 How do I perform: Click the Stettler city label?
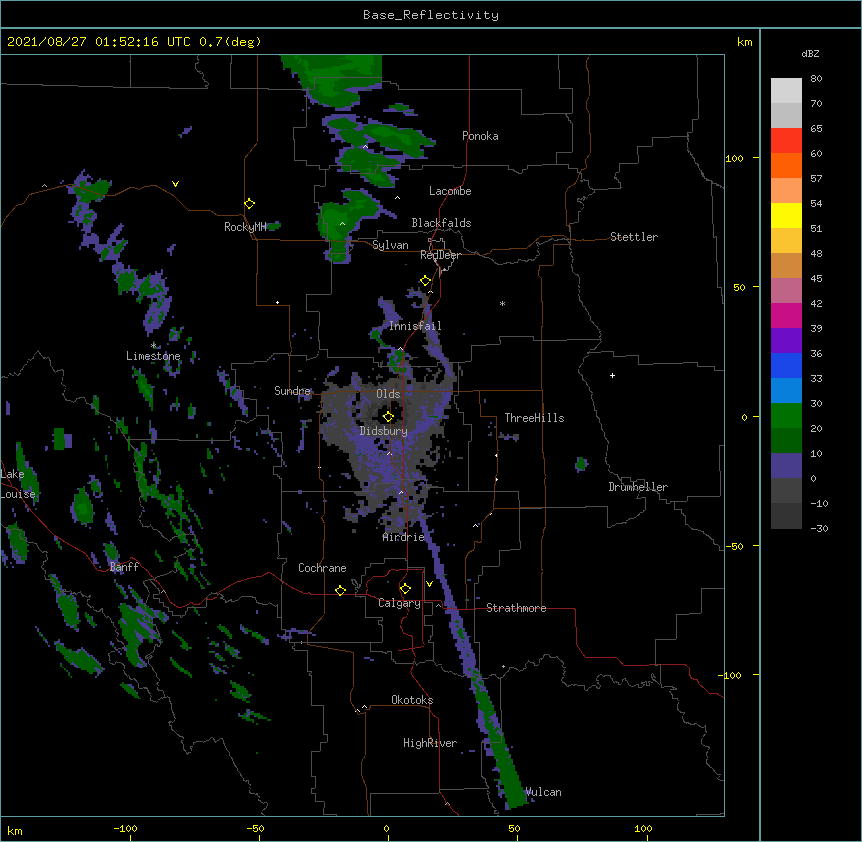coord(634,237)
